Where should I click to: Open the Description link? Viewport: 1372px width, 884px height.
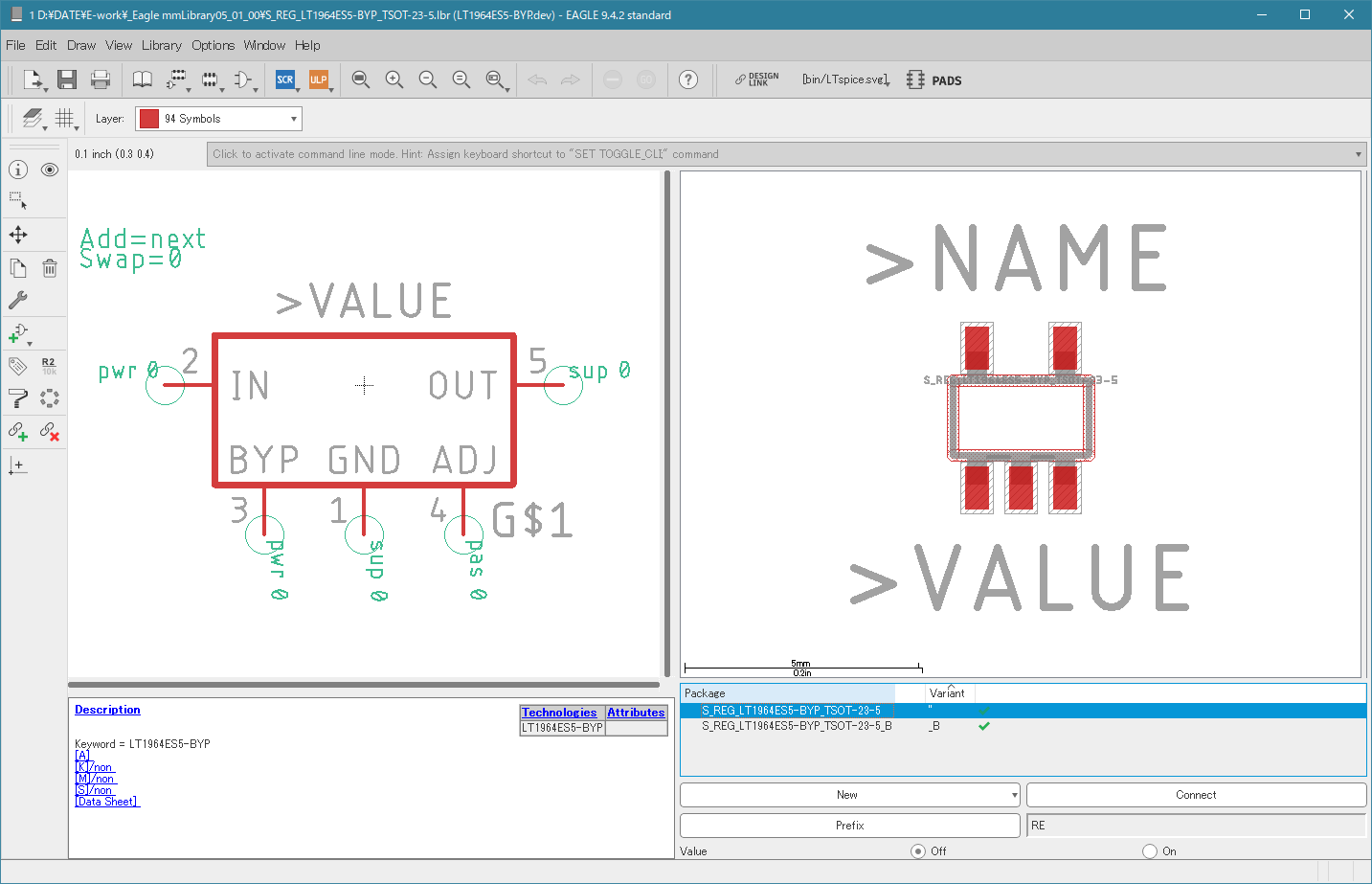(107, 710)
